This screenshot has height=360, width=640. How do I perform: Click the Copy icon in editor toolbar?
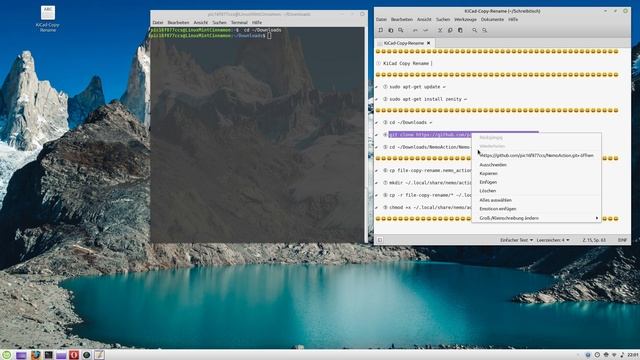pyautogui.click(x=450, y=30)
